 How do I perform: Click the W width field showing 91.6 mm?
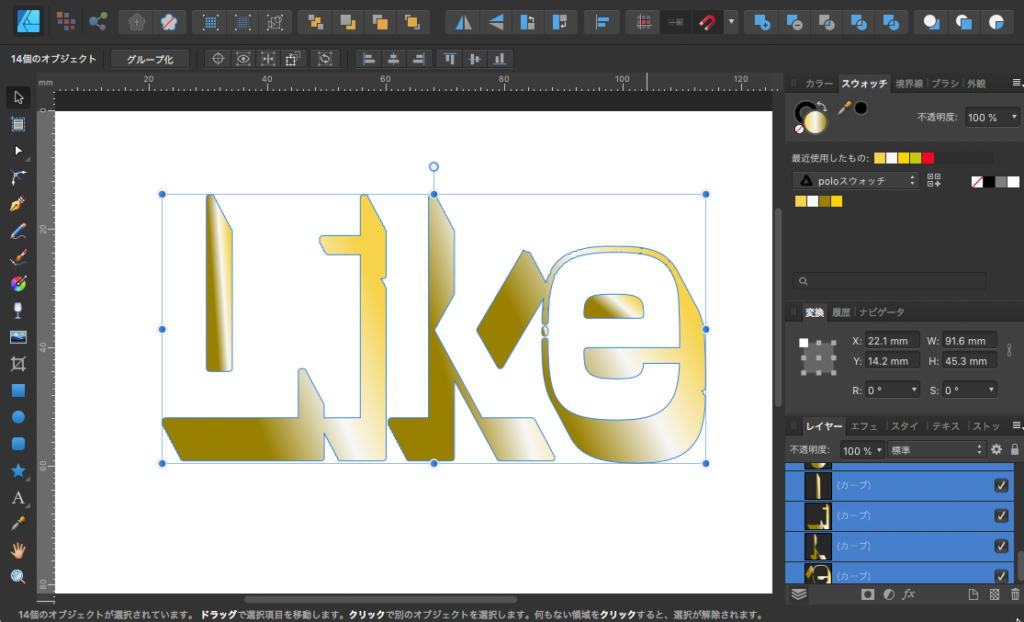click(968, 341)
